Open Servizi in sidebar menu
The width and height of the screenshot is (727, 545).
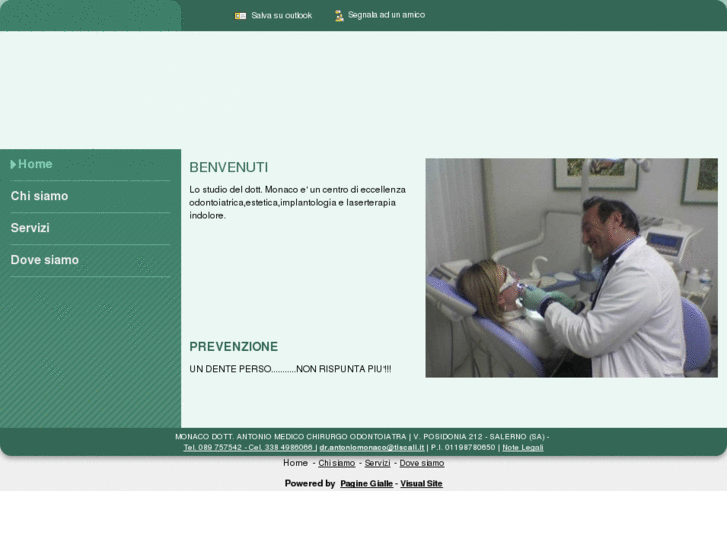30,228
